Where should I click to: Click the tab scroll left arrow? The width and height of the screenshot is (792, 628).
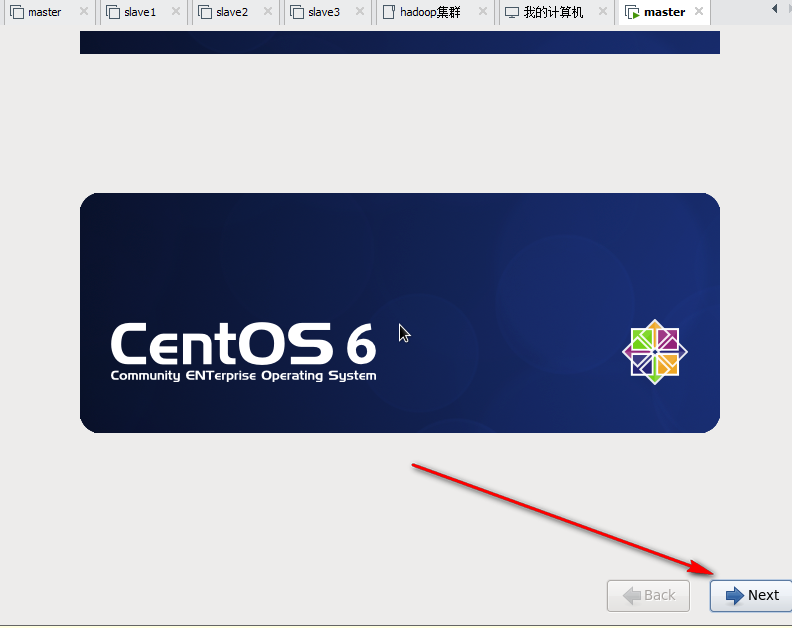point(775,9)
